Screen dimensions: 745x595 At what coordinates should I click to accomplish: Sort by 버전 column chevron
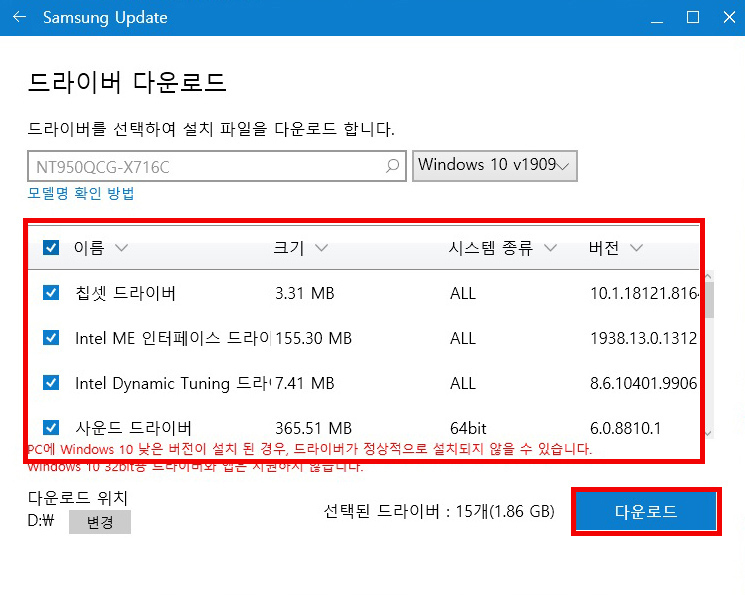pos(636,248)
